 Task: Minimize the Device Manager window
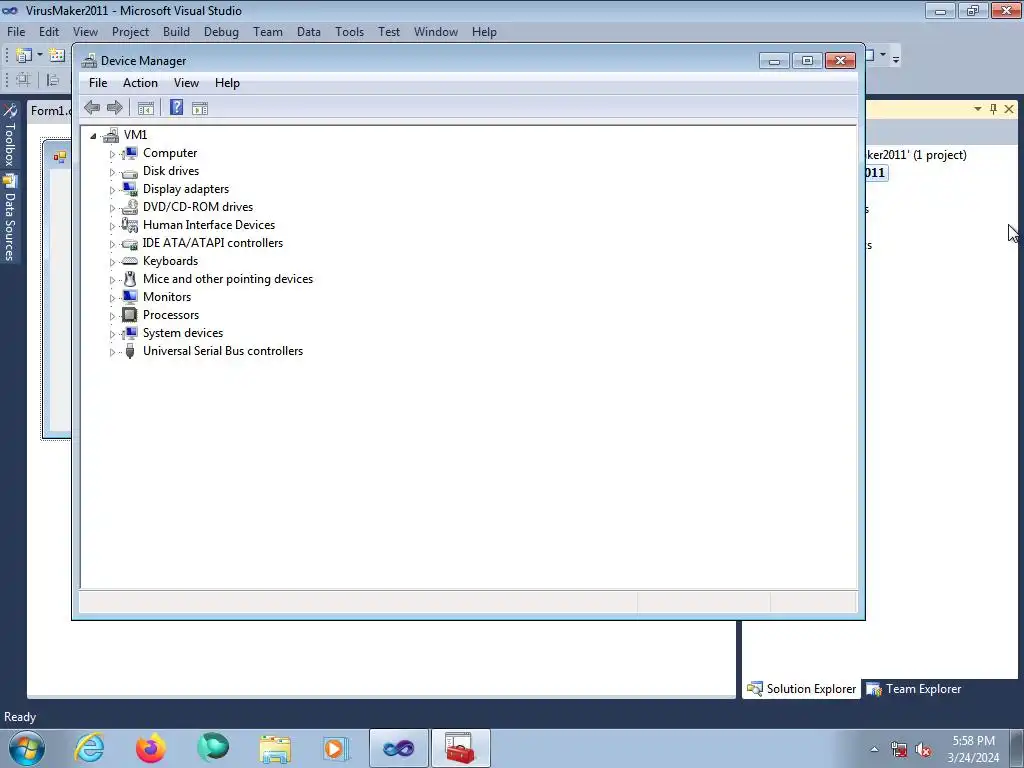tap(774, 61)
